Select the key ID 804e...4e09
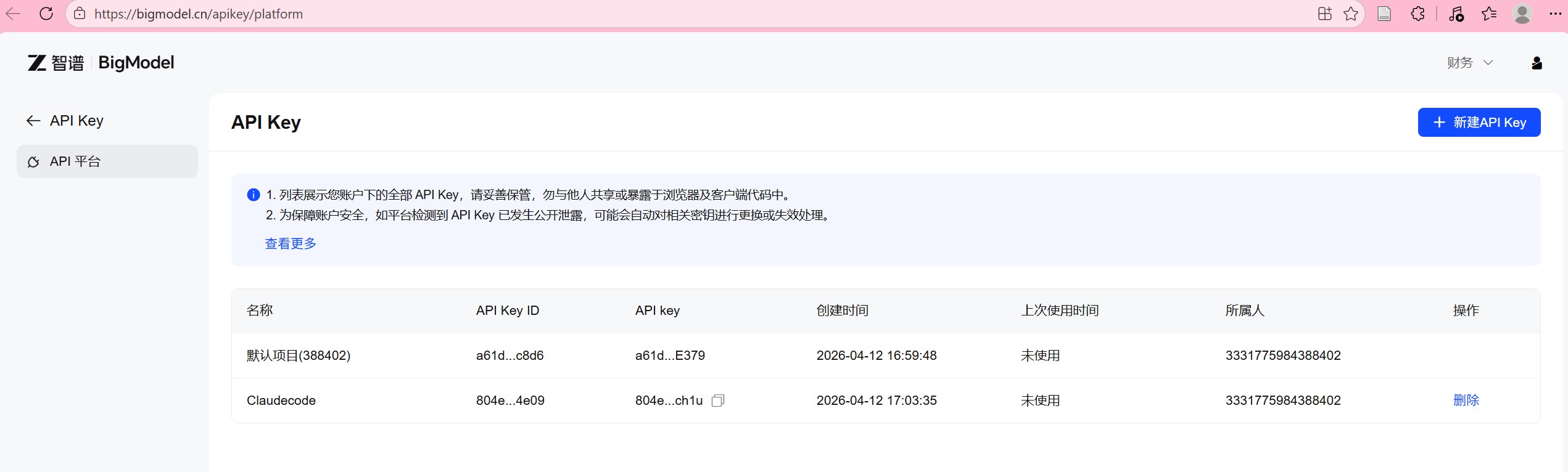This screenshot has height=472, width=1568. click(510, 401)
